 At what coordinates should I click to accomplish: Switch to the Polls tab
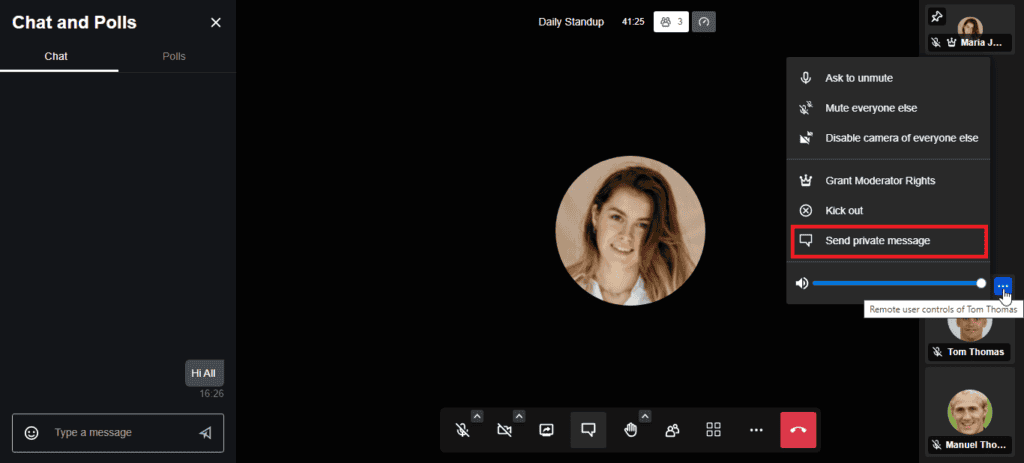(174, 56)
